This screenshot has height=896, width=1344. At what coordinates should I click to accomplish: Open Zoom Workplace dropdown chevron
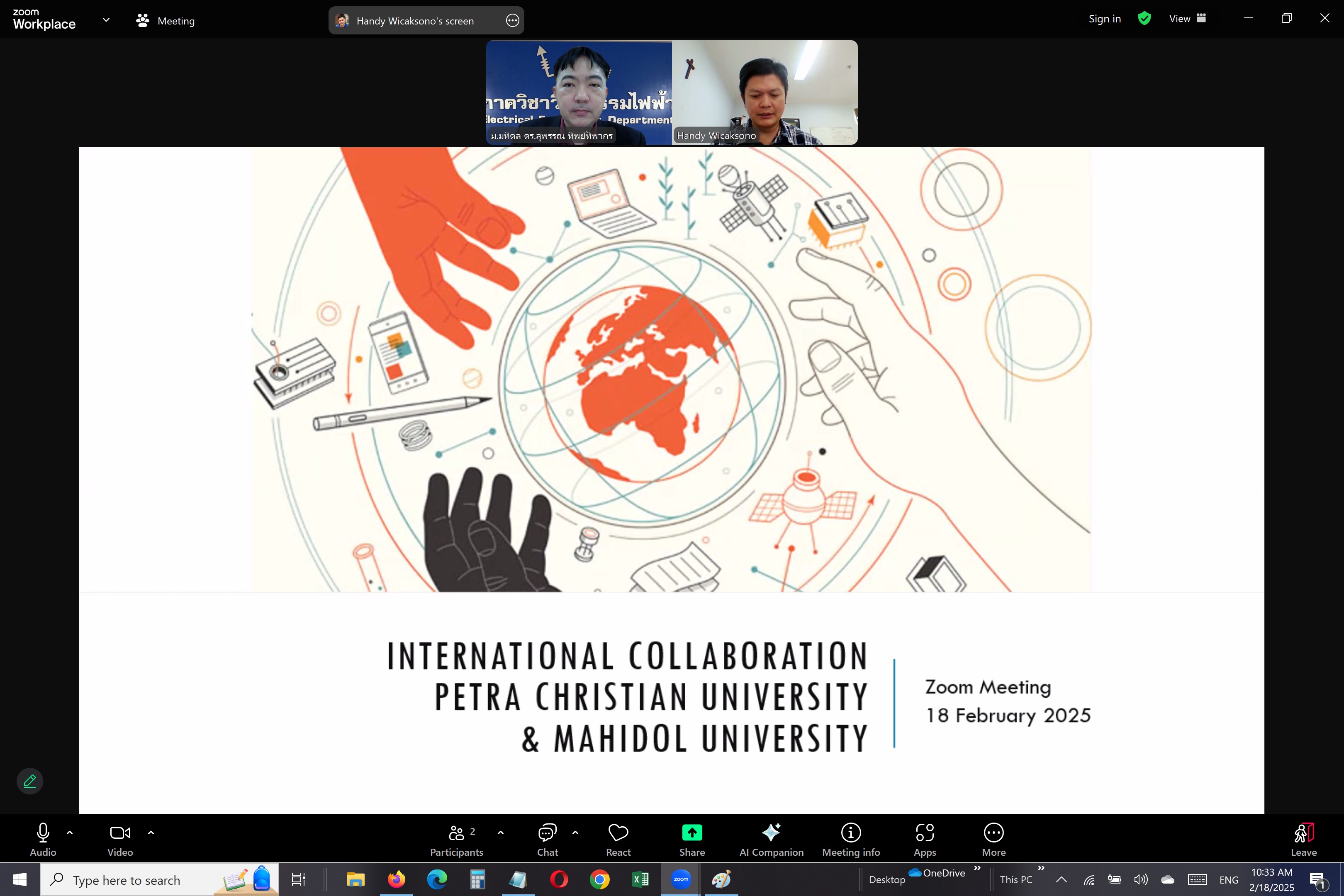point(106,19)
